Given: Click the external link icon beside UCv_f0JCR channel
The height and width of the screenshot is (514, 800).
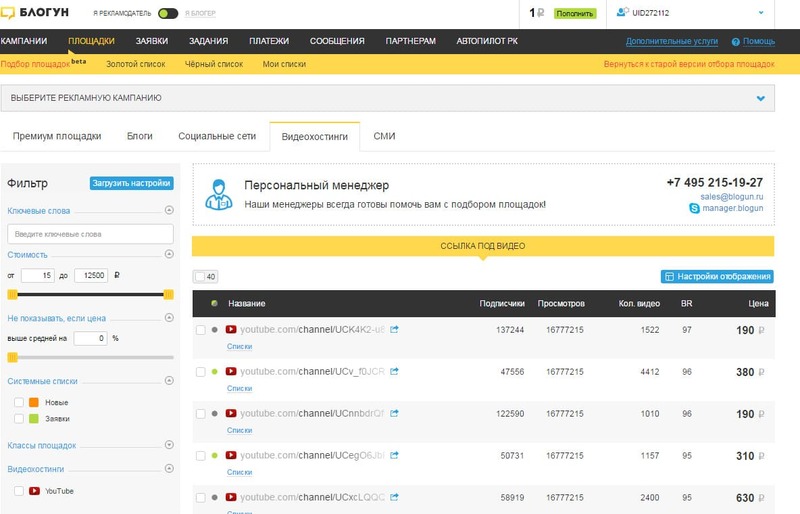Looking at the screenshot, I should point(394,371).
